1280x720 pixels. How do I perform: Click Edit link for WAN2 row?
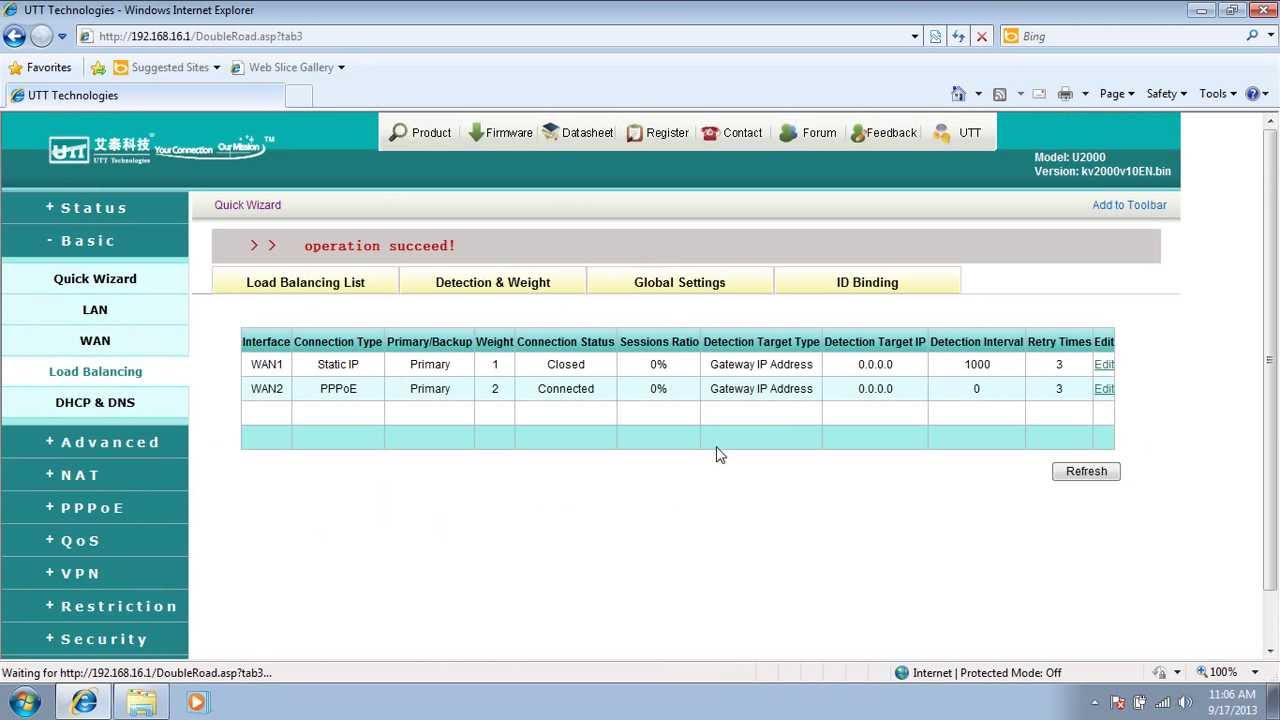click(x=1104, y=389)
